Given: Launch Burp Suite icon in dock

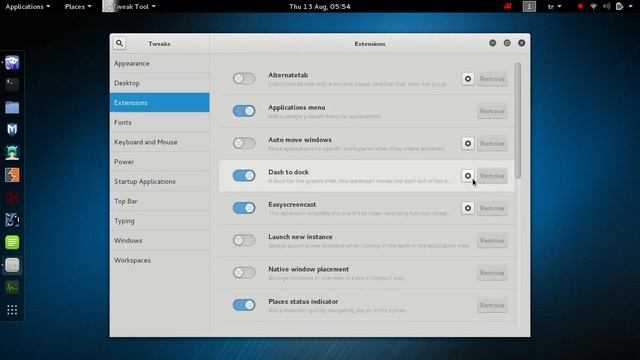Looking at the screenshot, I should 12,175.
